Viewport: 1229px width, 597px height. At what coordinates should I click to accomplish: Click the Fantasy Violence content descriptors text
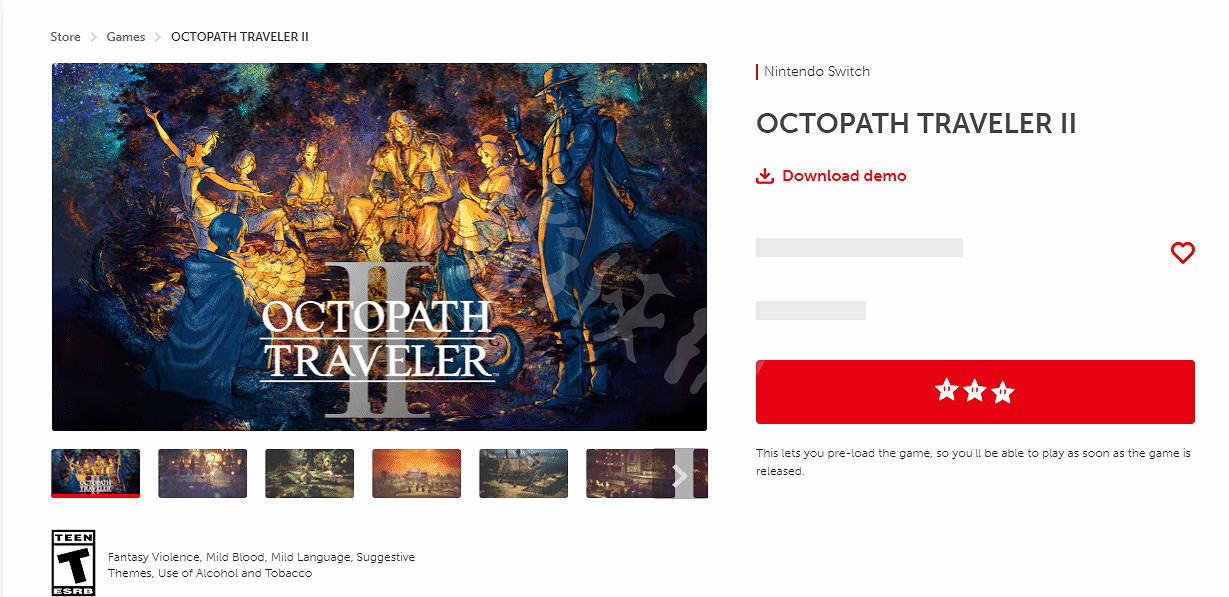261,565
